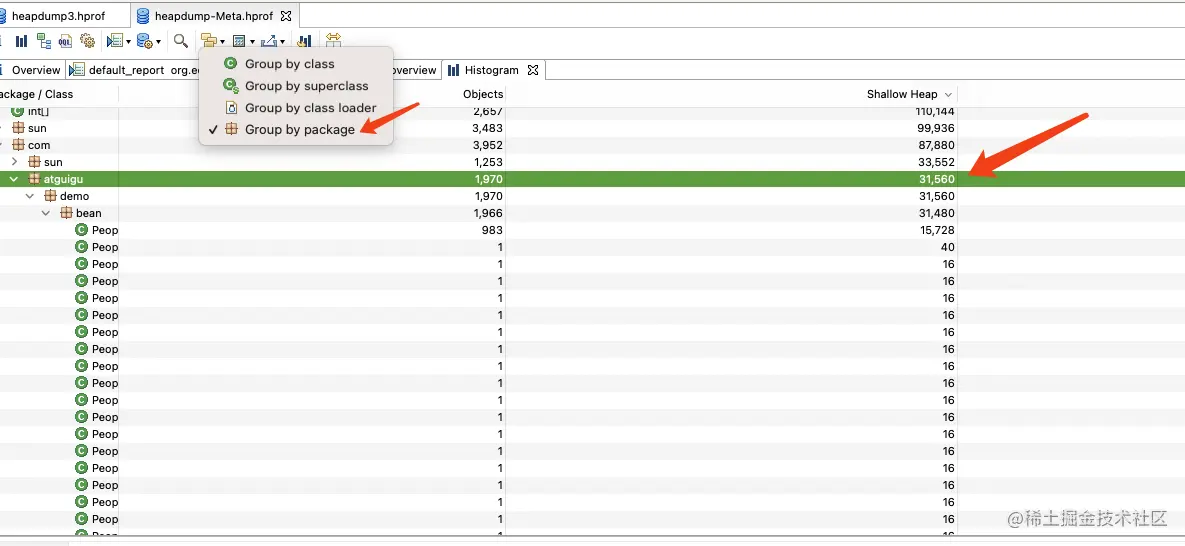The width and height of the screenshot is (1185, 546).
Task: Open the grouping dropdown arrow
Action: click(x=222, y=42)
